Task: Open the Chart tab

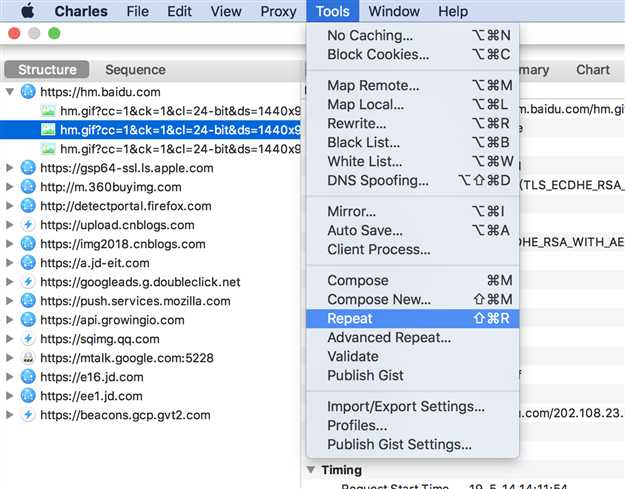Action: (x=593, y=70)
